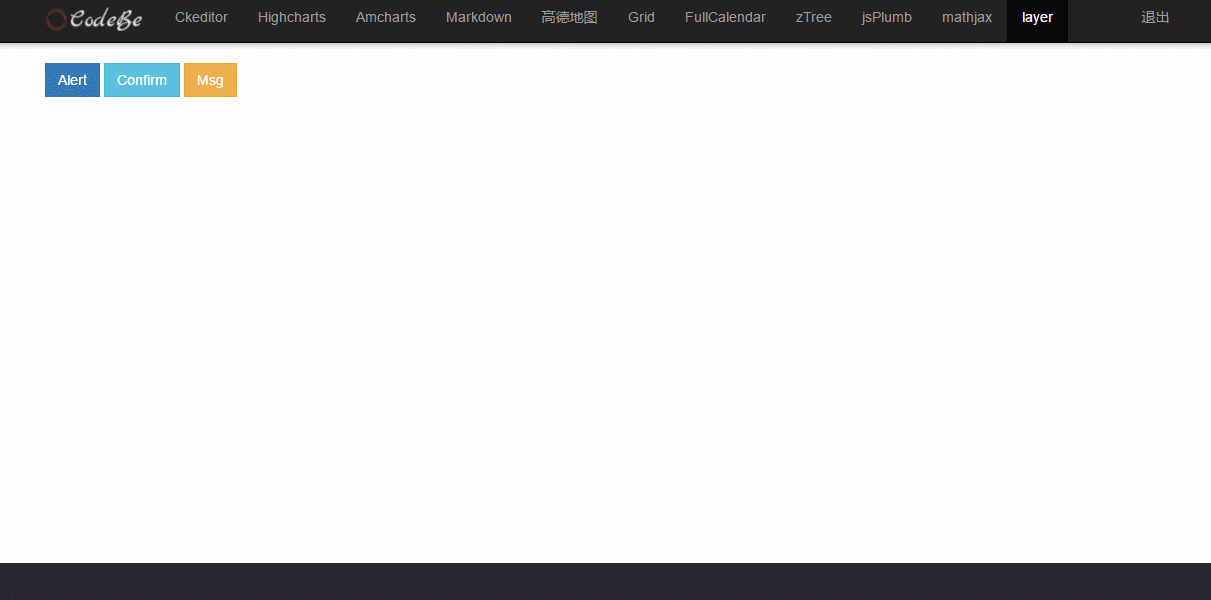The height and width of the screenshot is (600, 1211).
Task: Click the orange Msg button
Action: [210, 80]
